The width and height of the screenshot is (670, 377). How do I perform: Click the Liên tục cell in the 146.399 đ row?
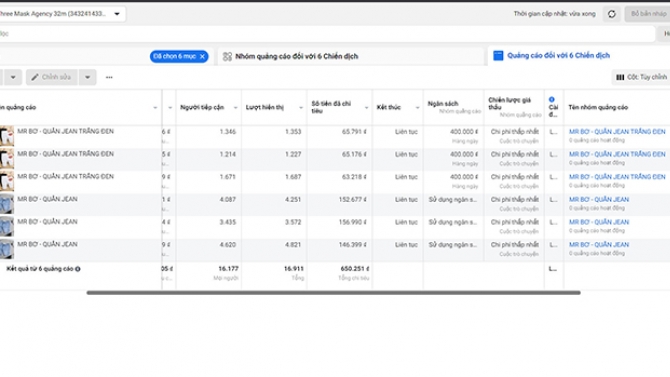tap(406, 245)
